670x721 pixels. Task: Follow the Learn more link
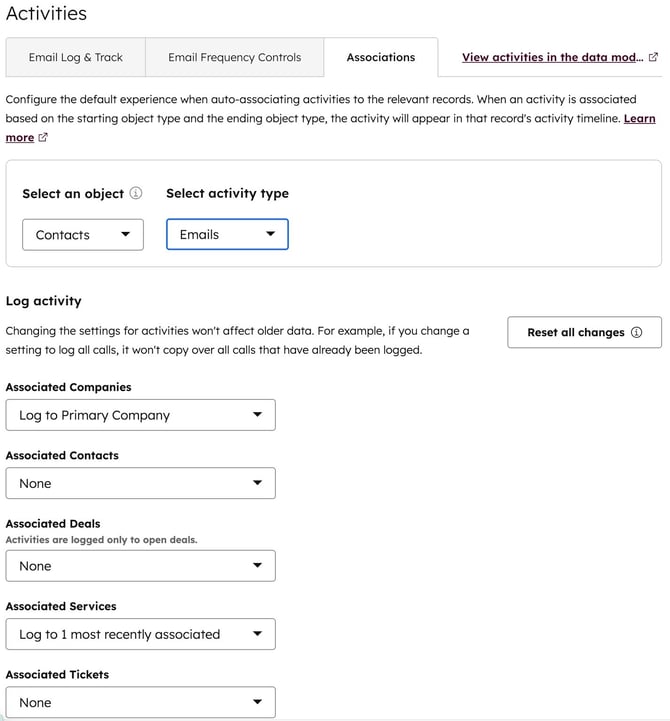[639, 119]
